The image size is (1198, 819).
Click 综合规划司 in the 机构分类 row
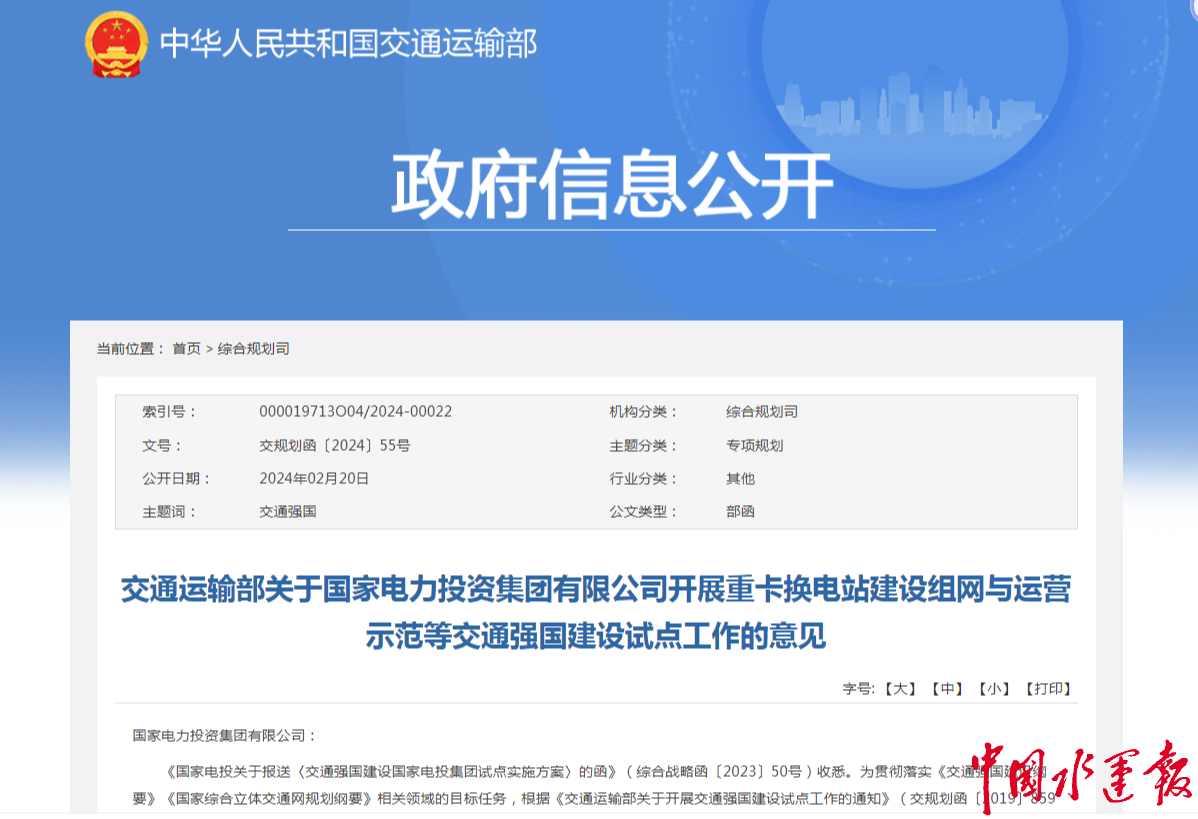tap(761, 412)
